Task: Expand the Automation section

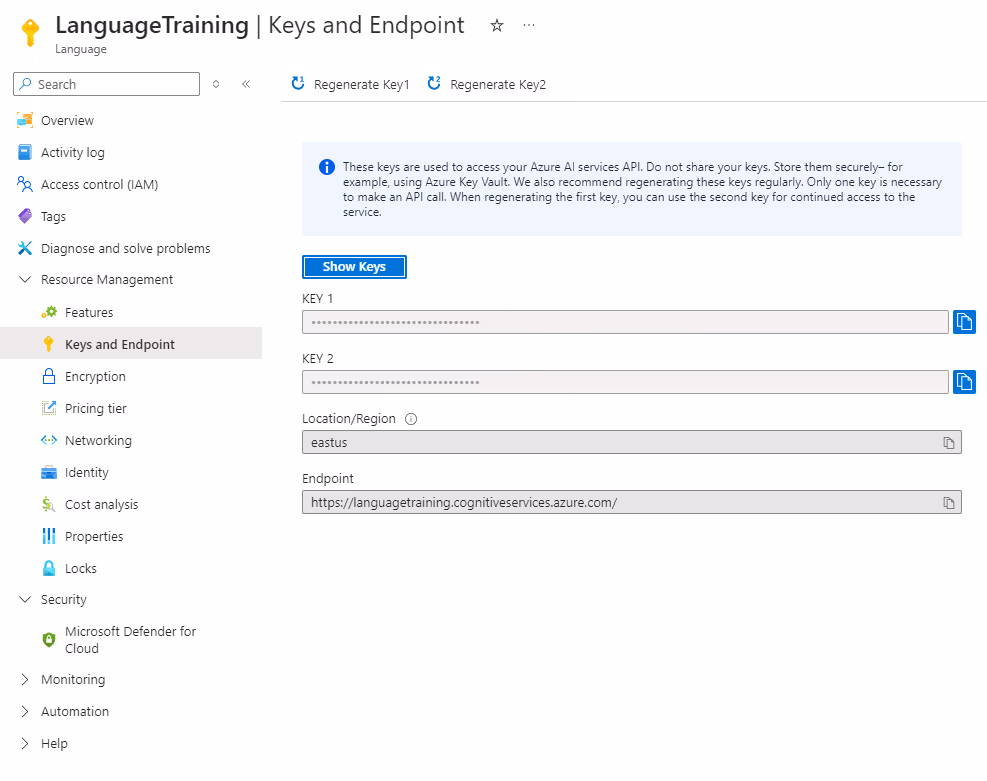Action: coord(25,712)
